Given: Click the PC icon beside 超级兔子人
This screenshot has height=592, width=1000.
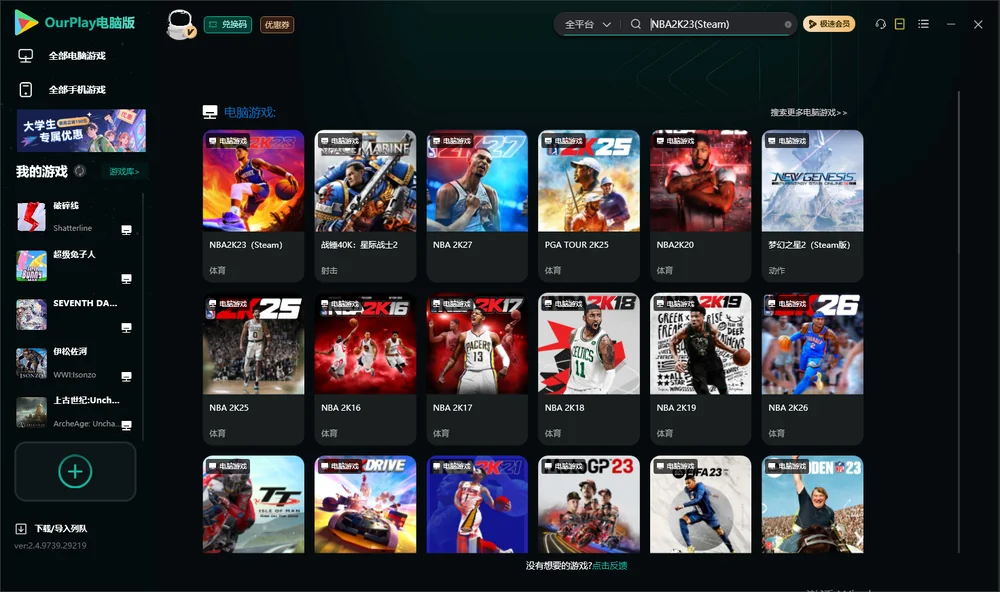Looking at the screenshot, I should point(126,279).
